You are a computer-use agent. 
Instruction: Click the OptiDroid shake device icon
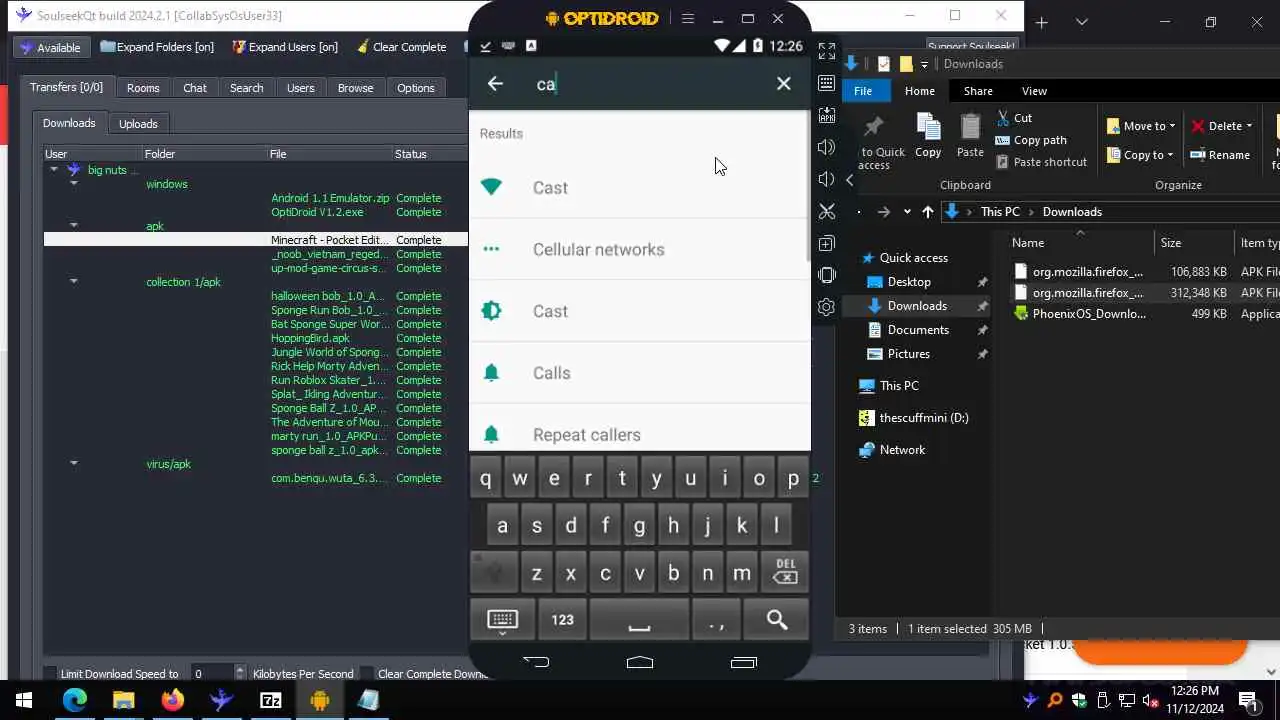pyautogui.click(x=826, y=275)
